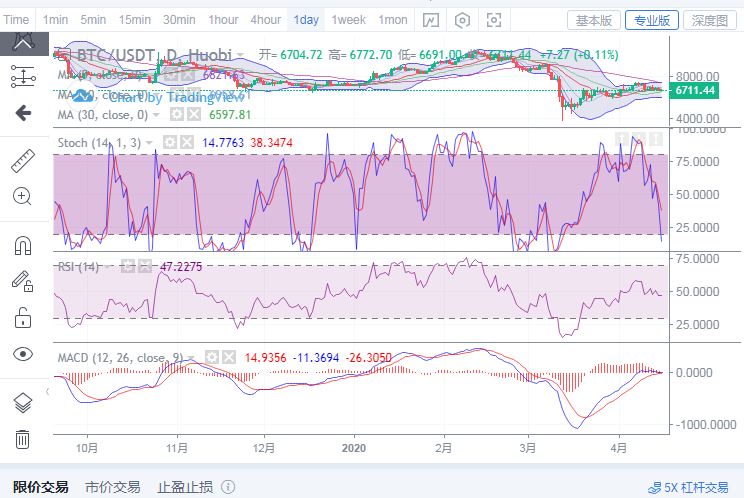Screen dimensions: 744x498
Task: Select the 止盈止损 tab
Action: tap(185, 487)
